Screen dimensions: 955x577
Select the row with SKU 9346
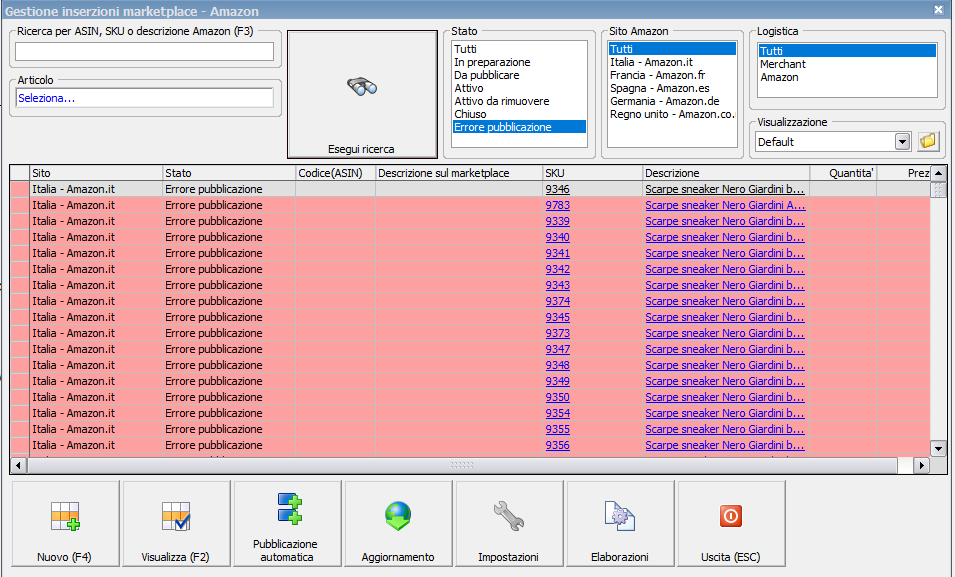(x=470, y=189)
